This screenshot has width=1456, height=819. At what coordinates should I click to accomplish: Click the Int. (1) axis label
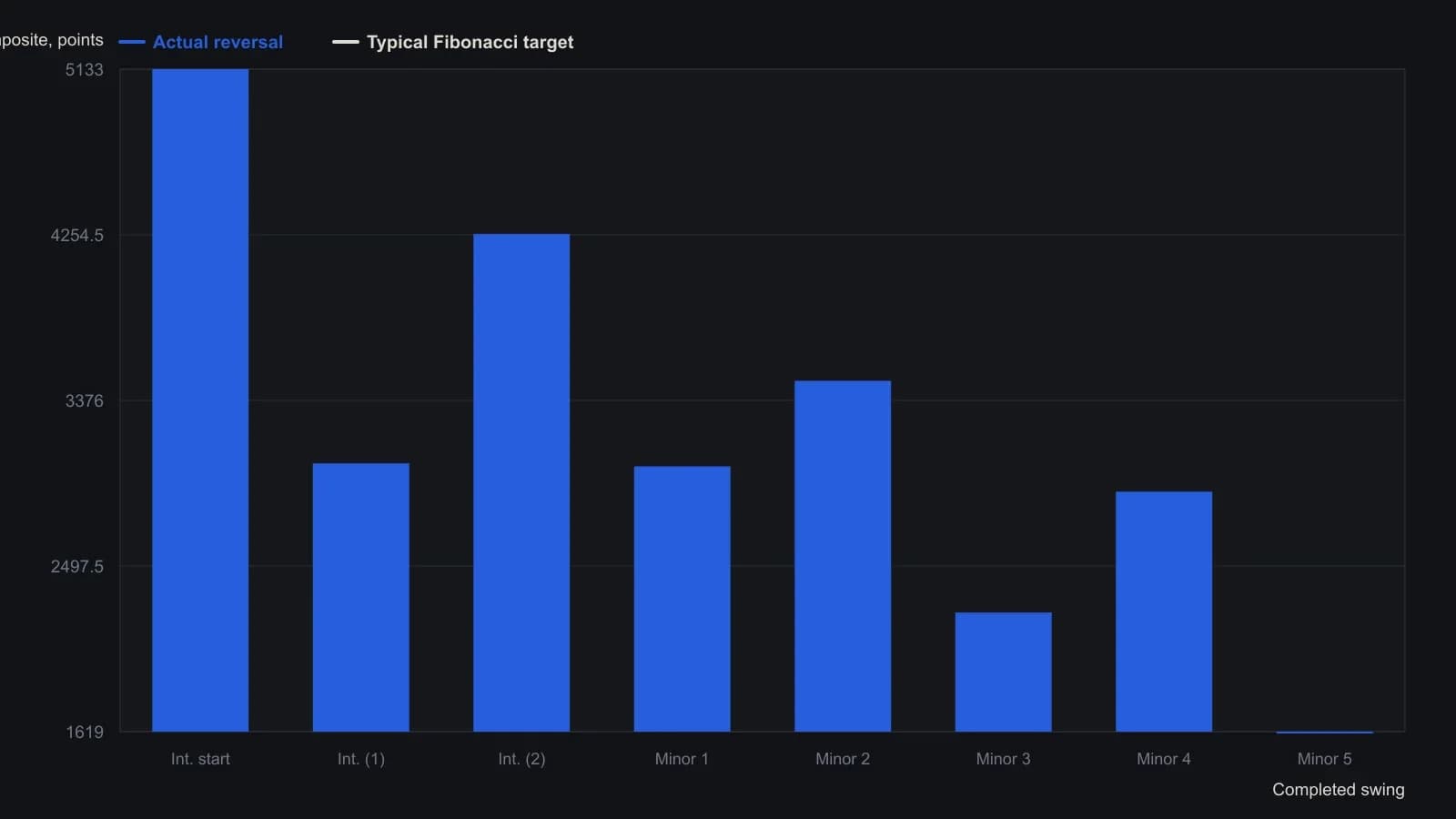coord(361,759)
